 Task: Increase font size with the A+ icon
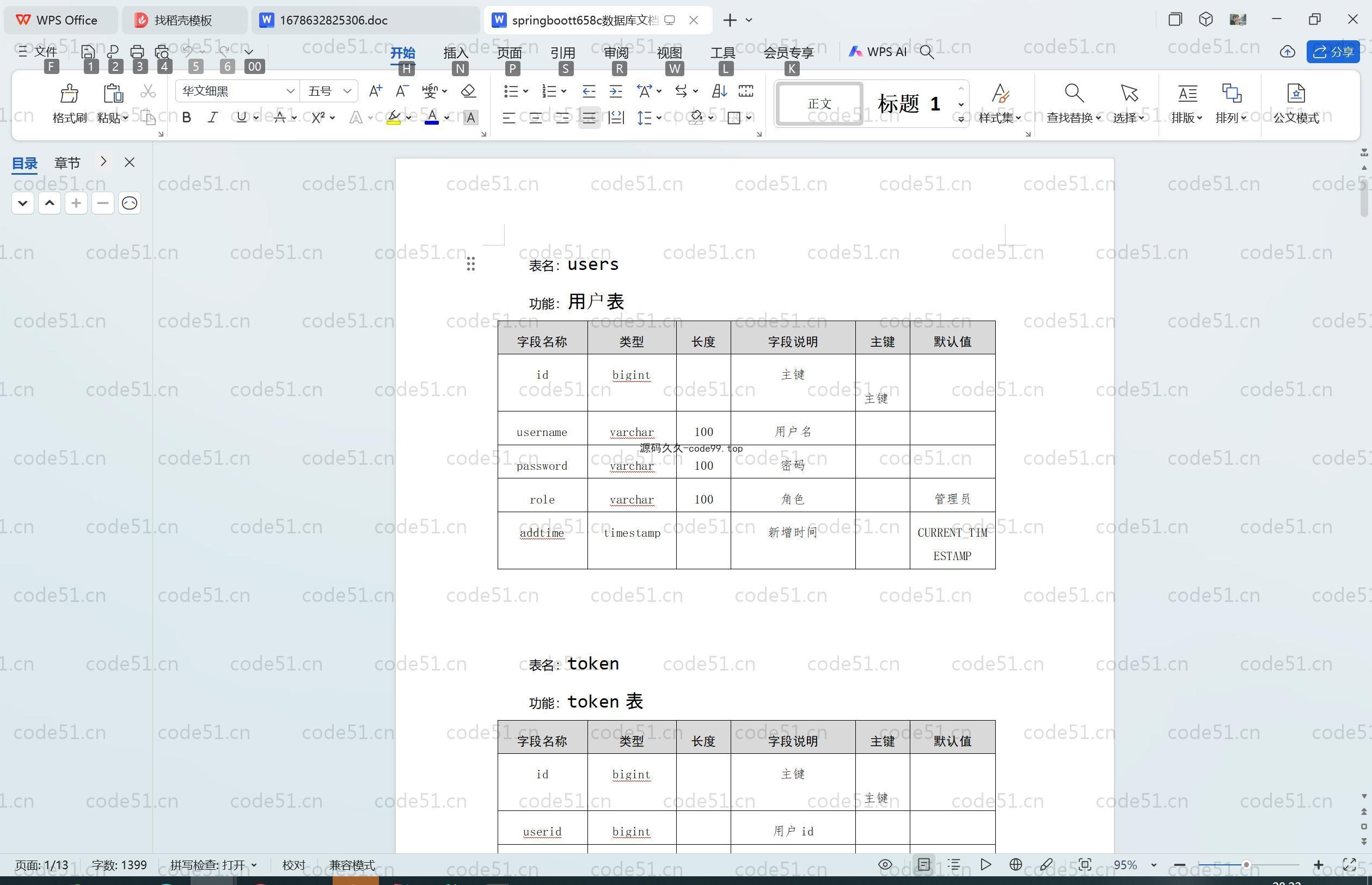point(375,91)
